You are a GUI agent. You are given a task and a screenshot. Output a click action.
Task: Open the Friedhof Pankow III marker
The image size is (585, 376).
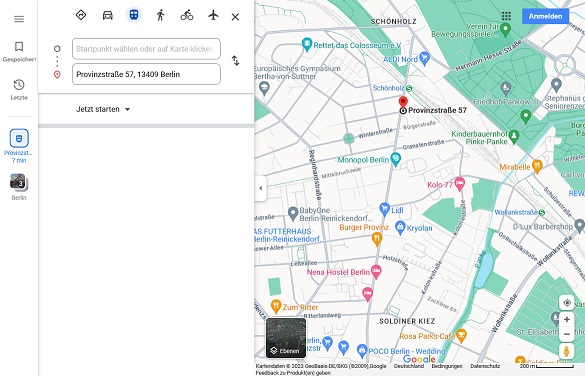(506, 89)
